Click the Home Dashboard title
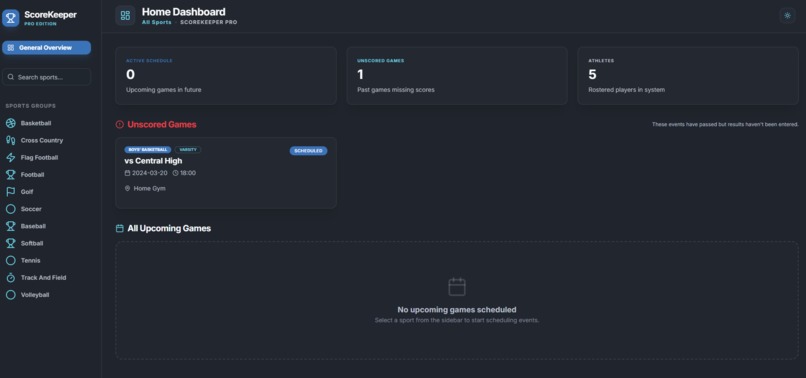The image size is (806, 378). pos(184,11)
